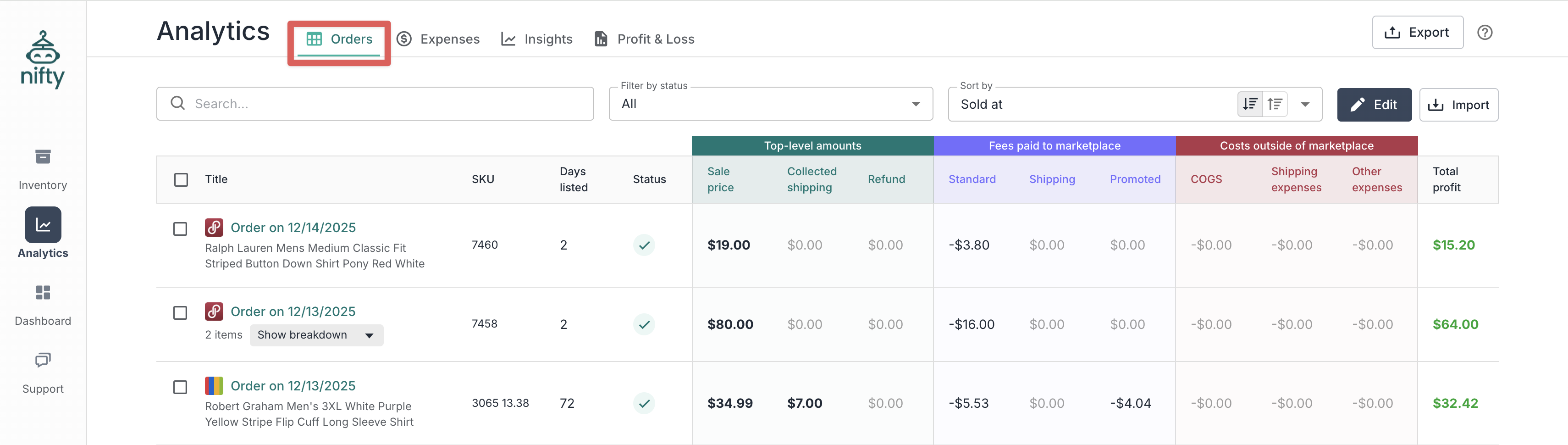Screen dimensions: 1568x445
Task: Expand Show breakdown for 2 items order
Action: [316, 335]
